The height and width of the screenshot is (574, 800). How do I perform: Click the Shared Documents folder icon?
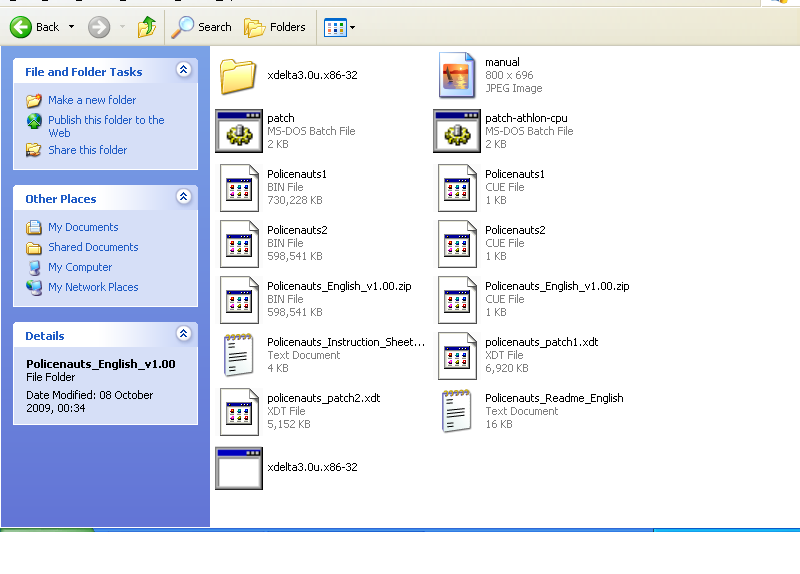34,247
